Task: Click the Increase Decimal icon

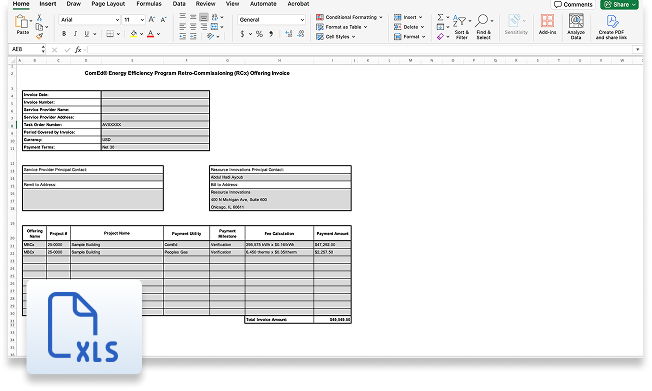Action: [x=289, y=34]
